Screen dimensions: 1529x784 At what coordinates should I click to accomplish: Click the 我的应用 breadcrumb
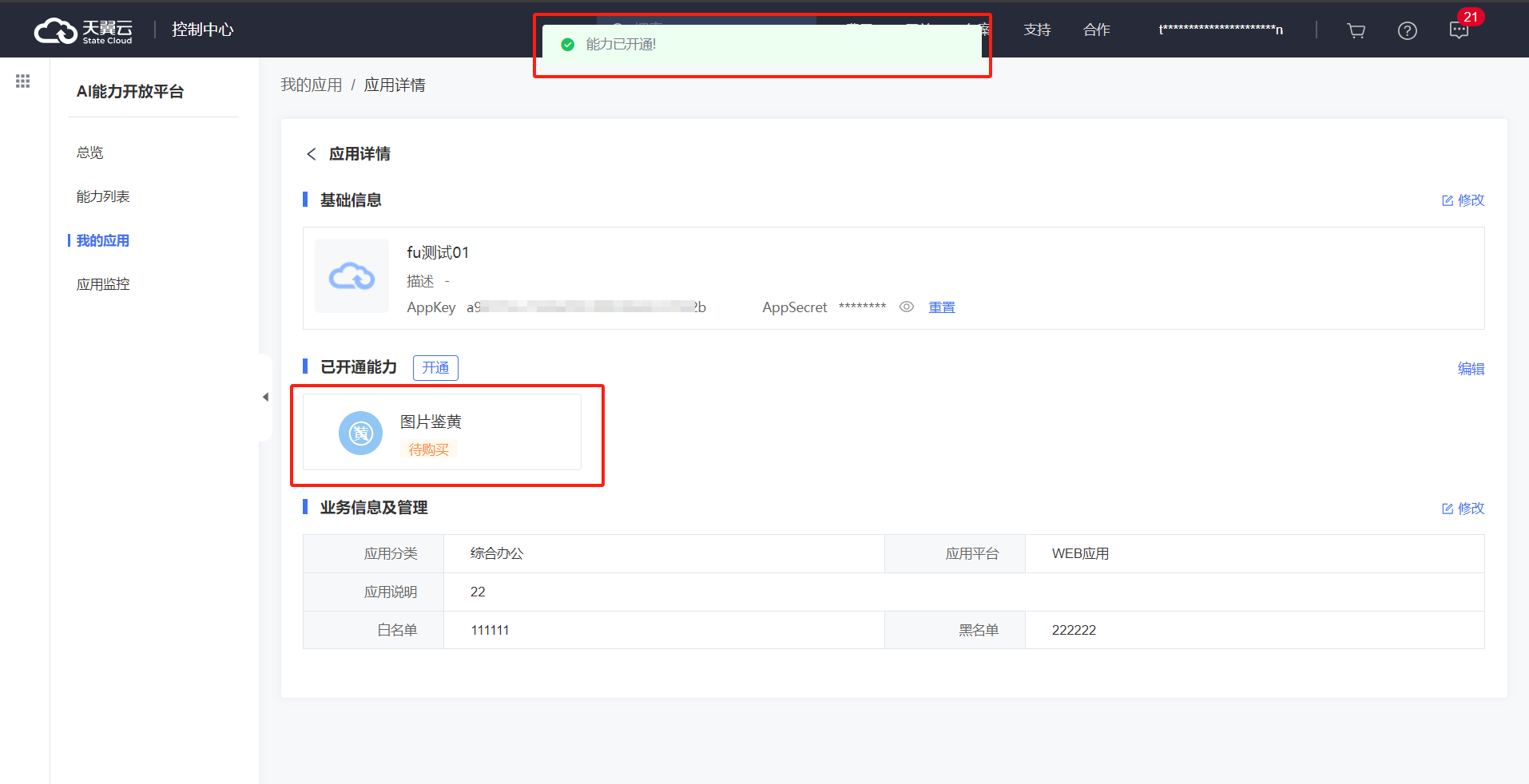click(311, 85)
